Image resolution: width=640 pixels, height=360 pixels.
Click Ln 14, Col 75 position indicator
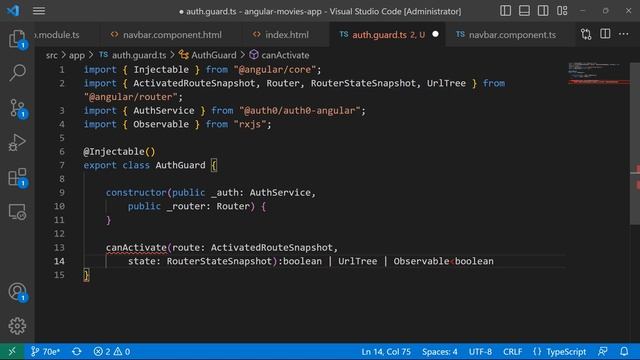386,351
